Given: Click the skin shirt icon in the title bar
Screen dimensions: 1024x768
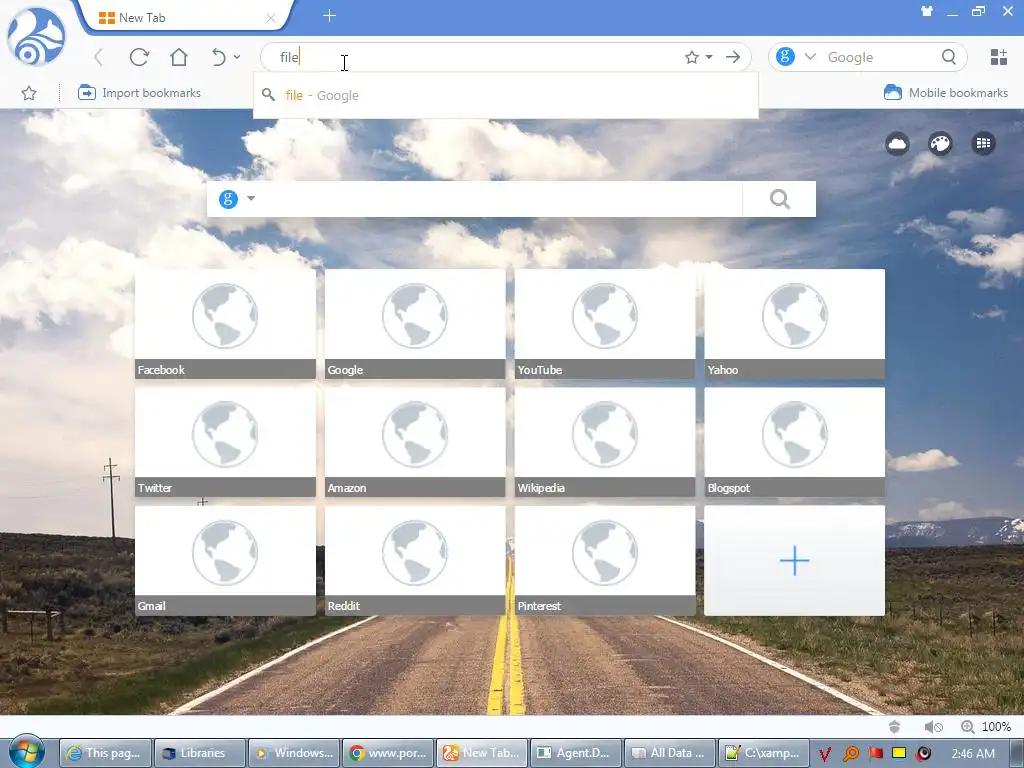Looking at the screenshot, I should [927, 11].
